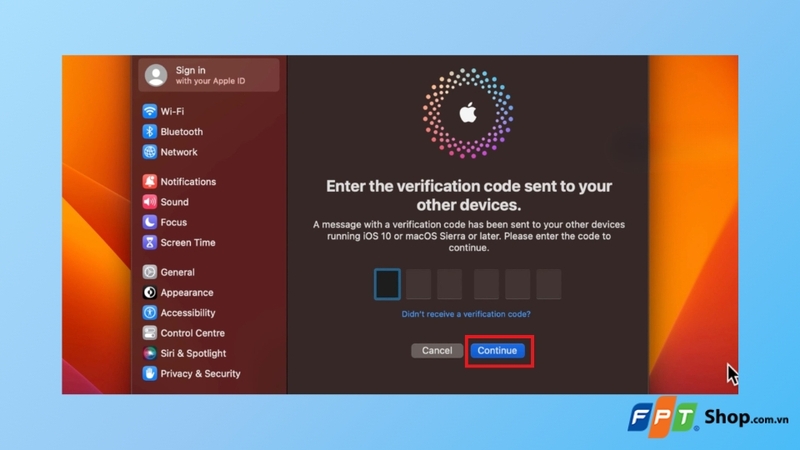Click the Network globe icon

tap(149, 152)
